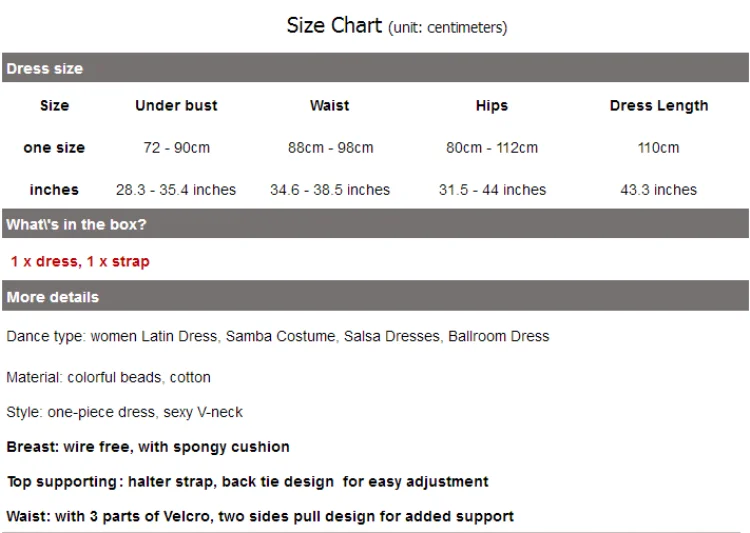
Task: Click the 72 - 90cm under bust value
Action: (176, 148)
